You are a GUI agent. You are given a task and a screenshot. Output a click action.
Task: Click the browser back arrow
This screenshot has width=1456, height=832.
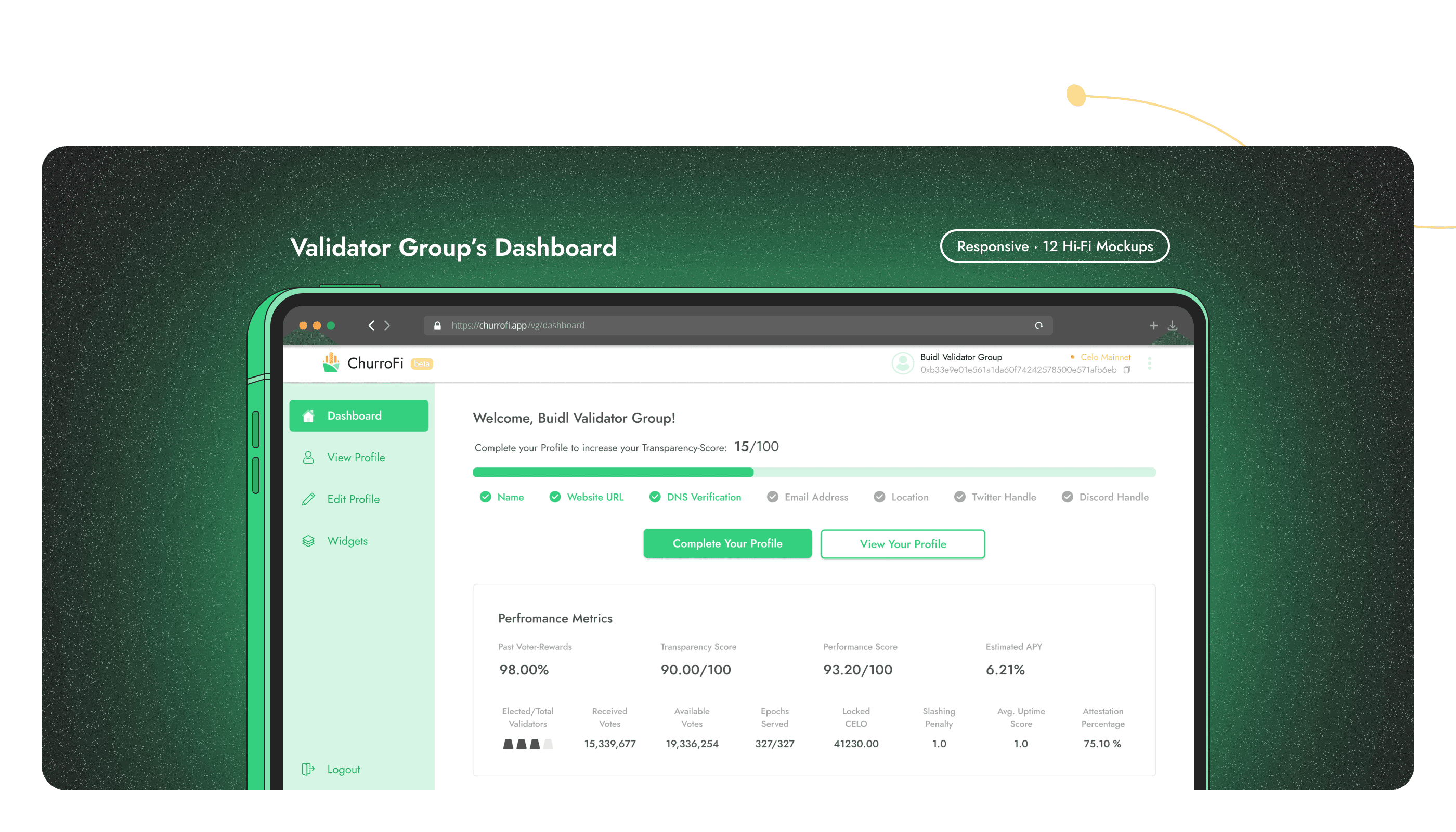click(x=371, y=325)
